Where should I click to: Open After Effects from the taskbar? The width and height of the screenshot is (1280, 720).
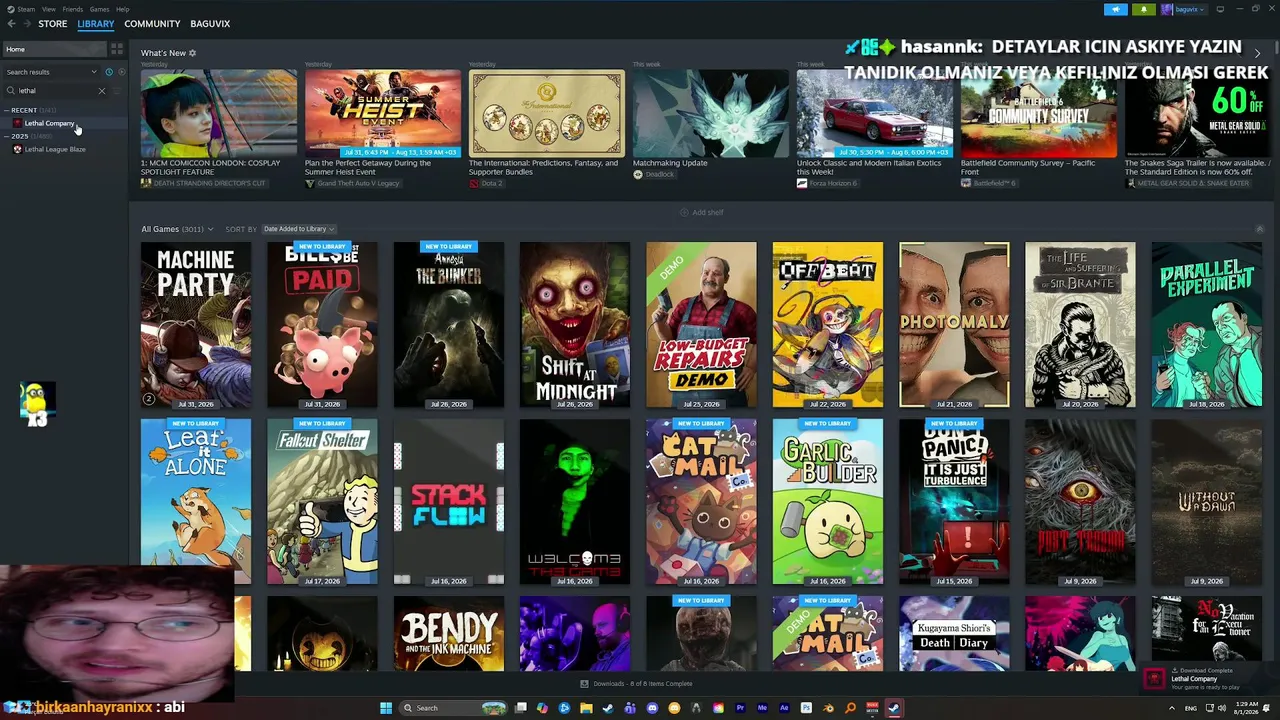tap(784, 708)
